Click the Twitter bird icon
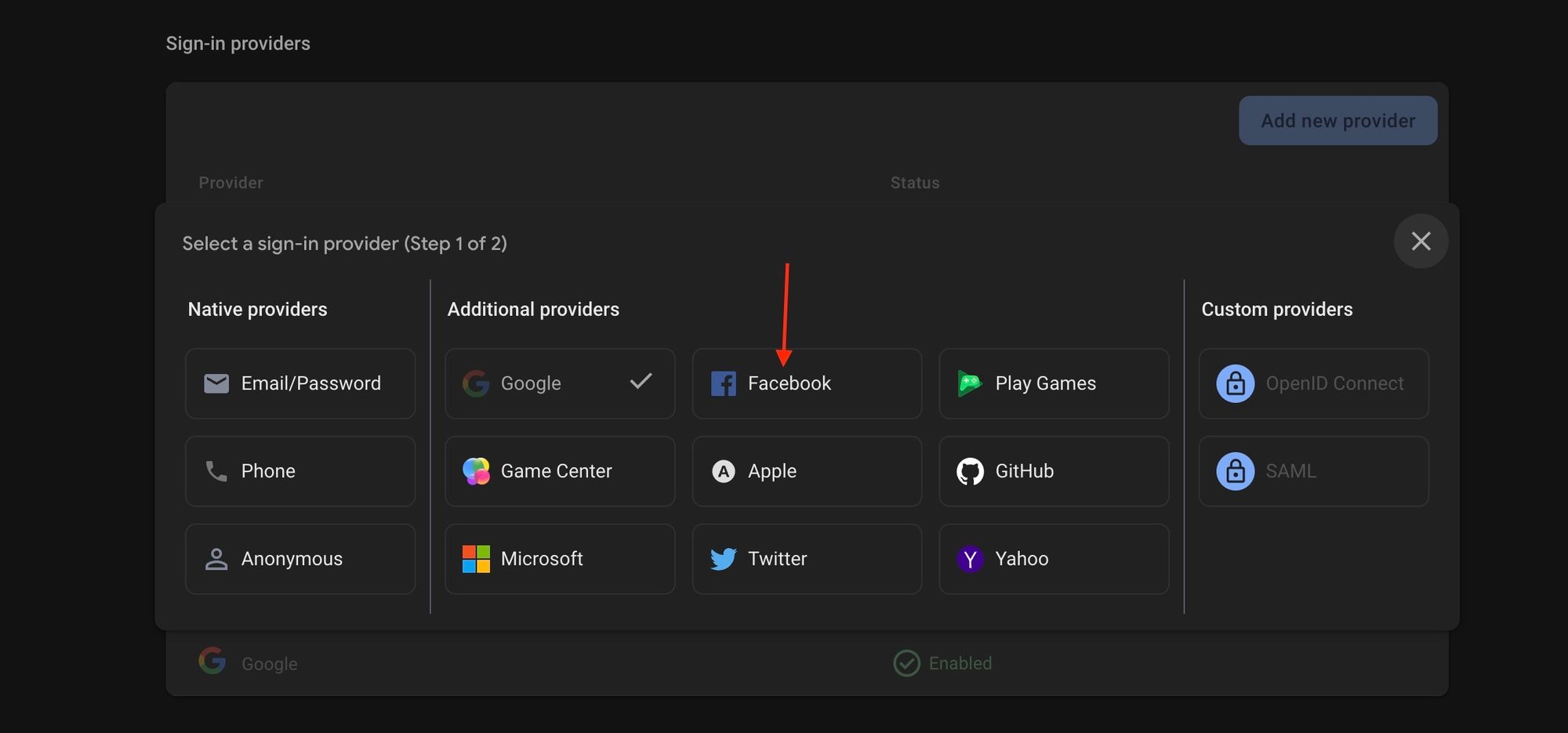1568x733 pixels. coord(723,559)
